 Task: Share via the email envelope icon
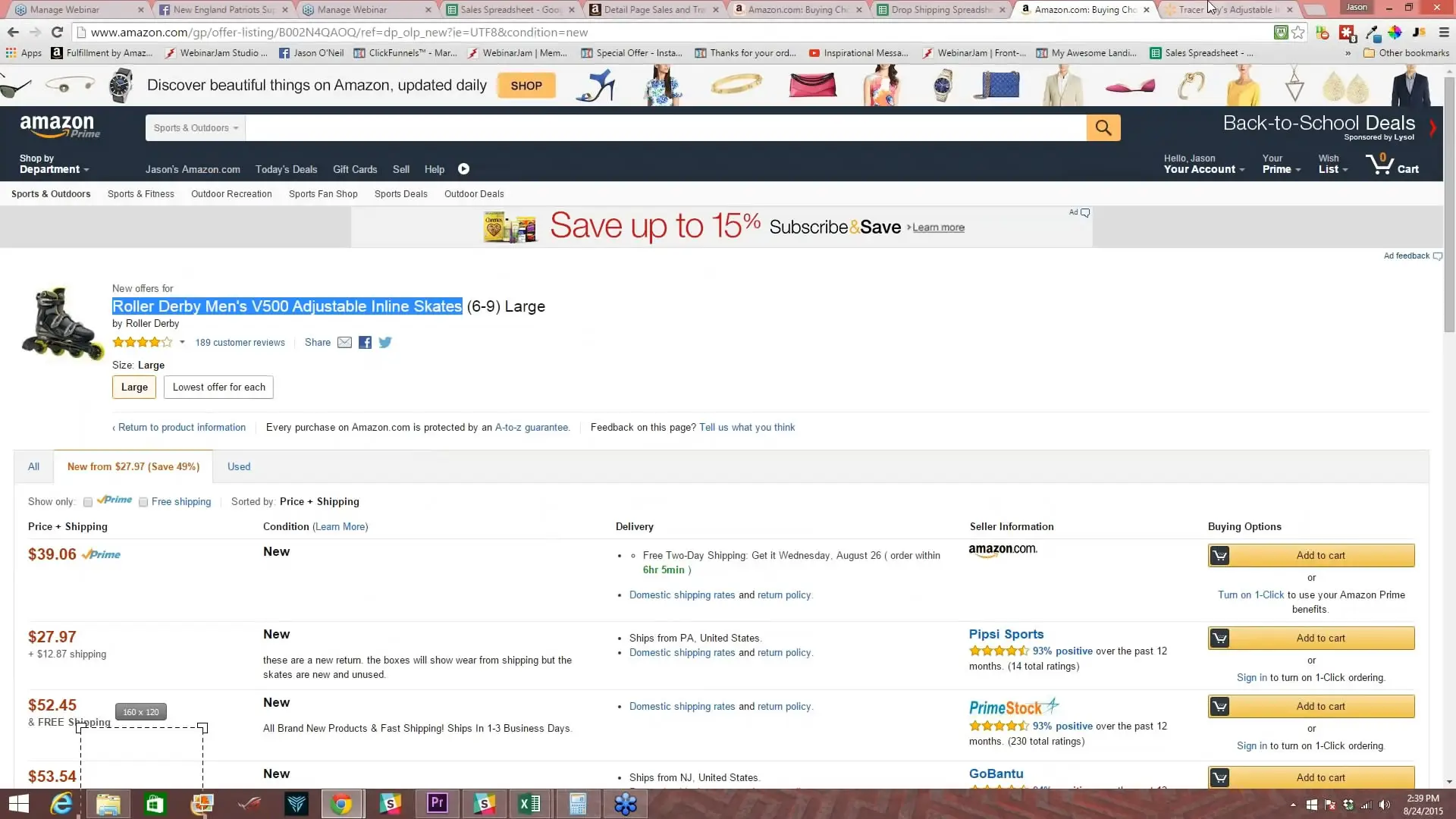click(x=344, y=343)
